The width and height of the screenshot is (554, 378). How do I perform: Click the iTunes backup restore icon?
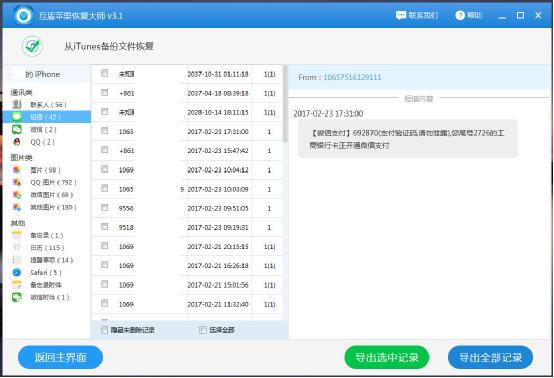[x=33, y=46]
